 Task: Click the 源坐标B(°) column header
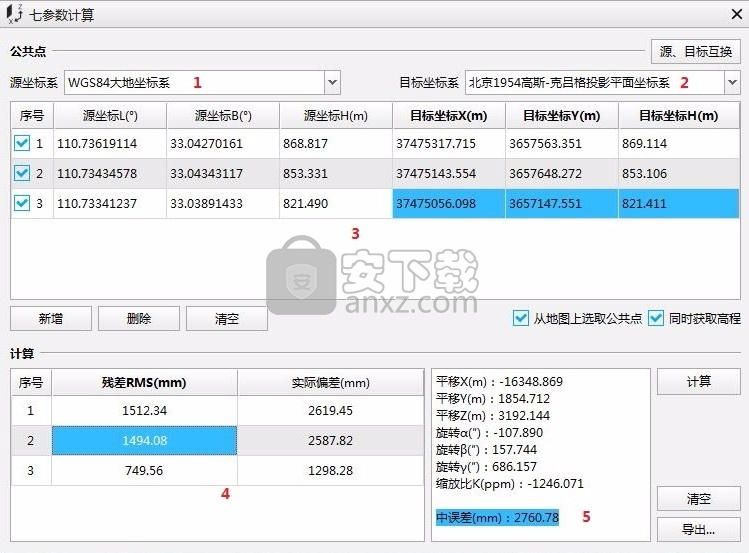pos(223,116)
